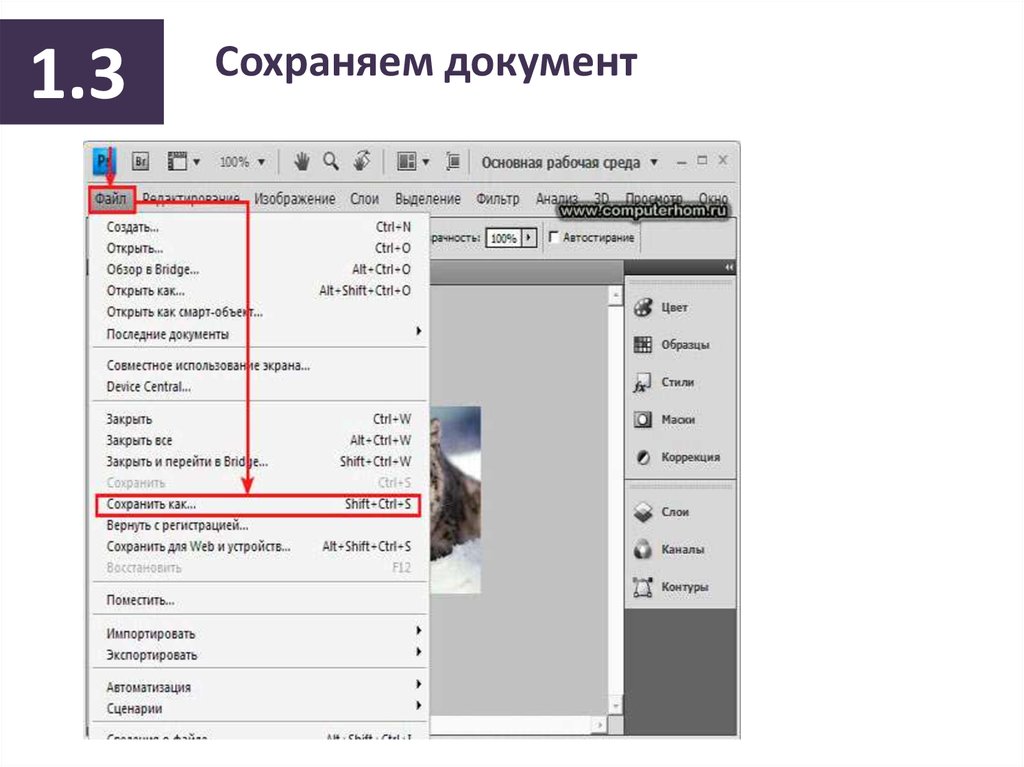Open the Коррекция (Adjustments) panel
The height and width of the screenshot is (767, 1024).
[x=688, y=457]
